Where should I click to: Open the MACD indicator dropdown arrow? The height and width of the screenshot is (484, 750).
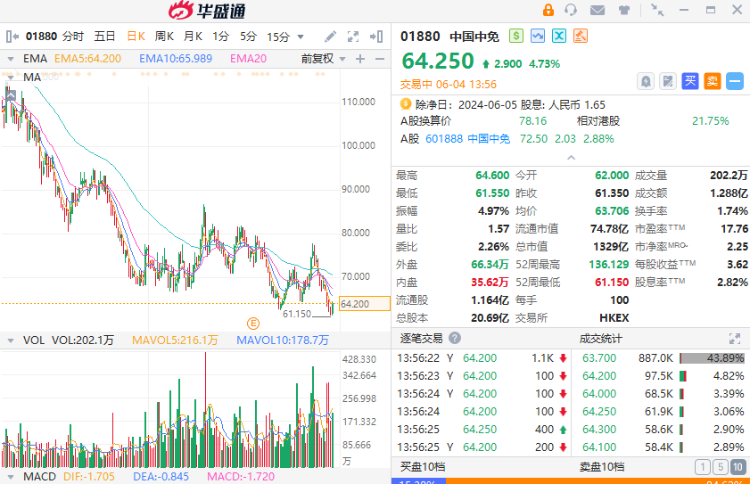pos(10,477)
